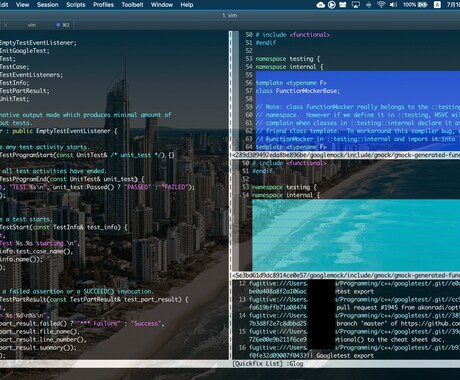Click the 'TestProgramStart(const UnitTest&' line

click(87, 155)
